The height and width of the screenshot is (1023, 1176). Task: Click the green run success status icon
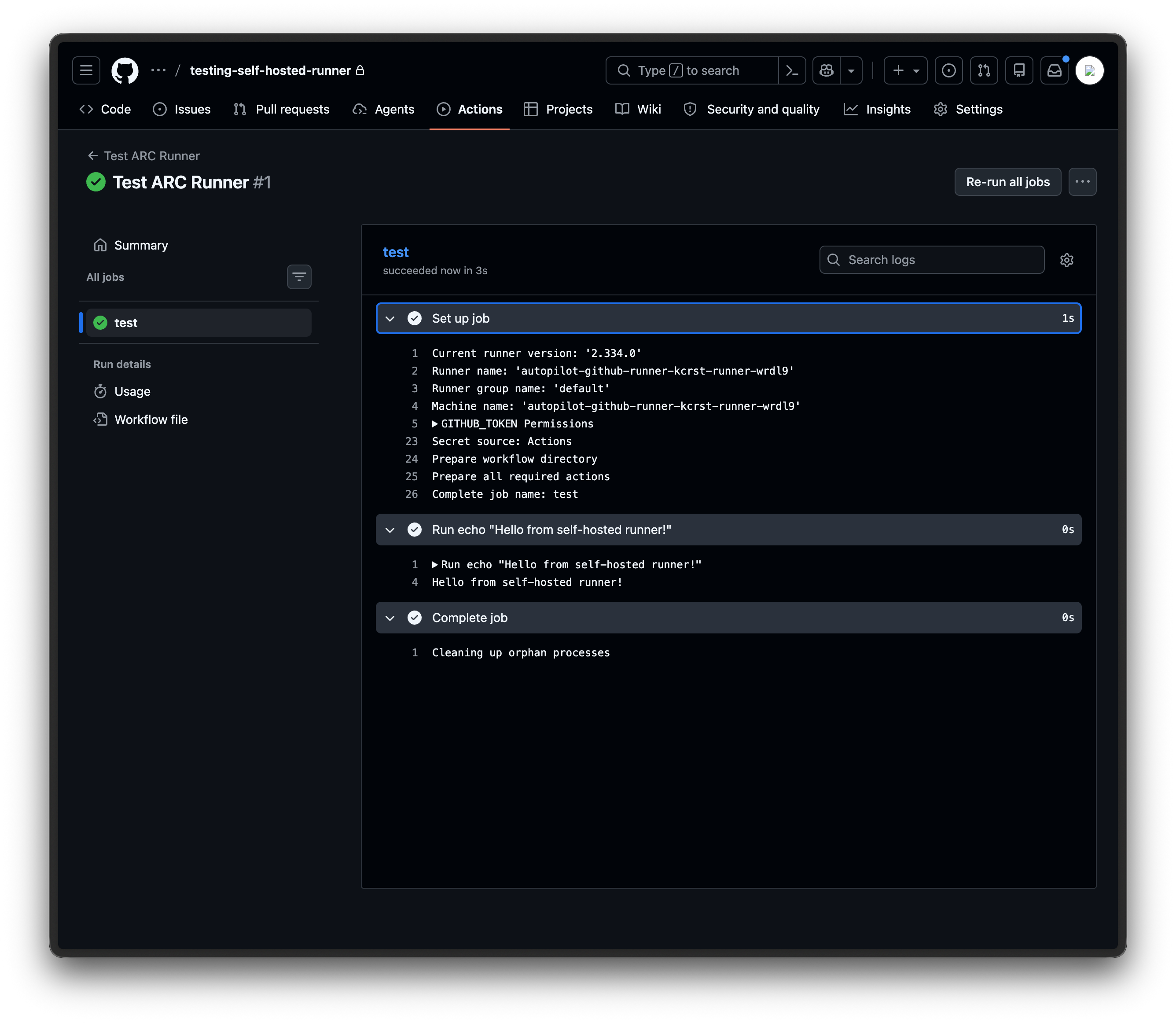[x=96, y=181]
